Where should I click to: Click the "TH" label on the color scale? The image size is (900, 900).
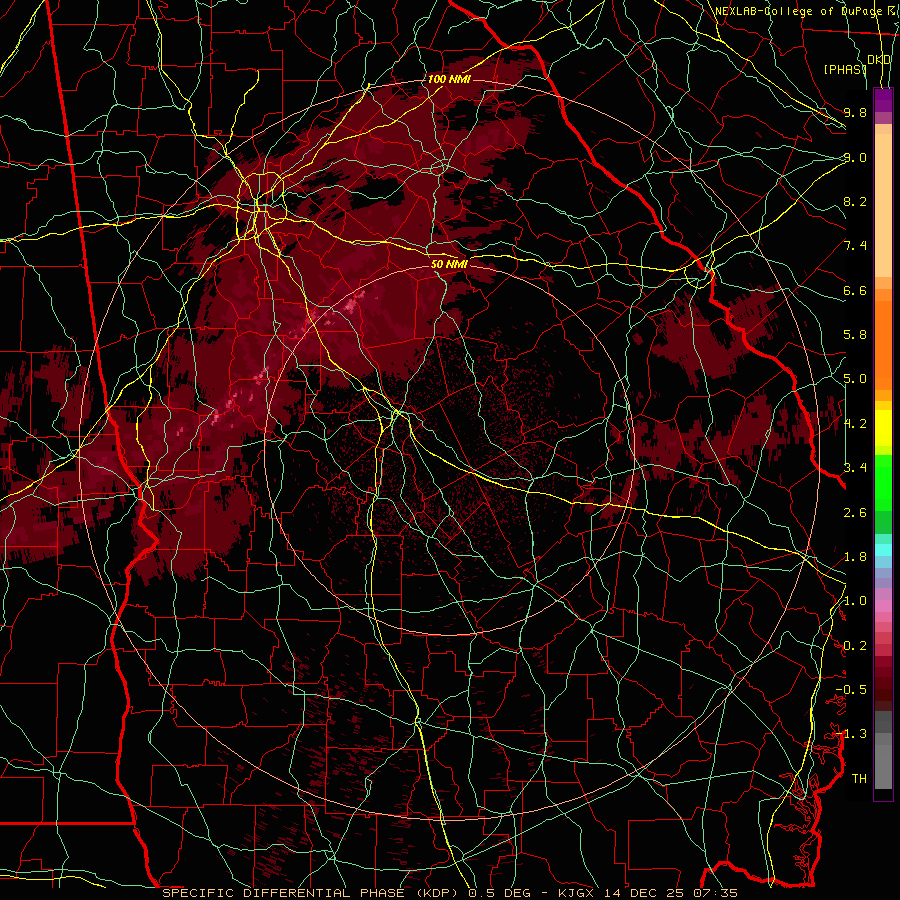pyautogui.click(x=859, y=779)
